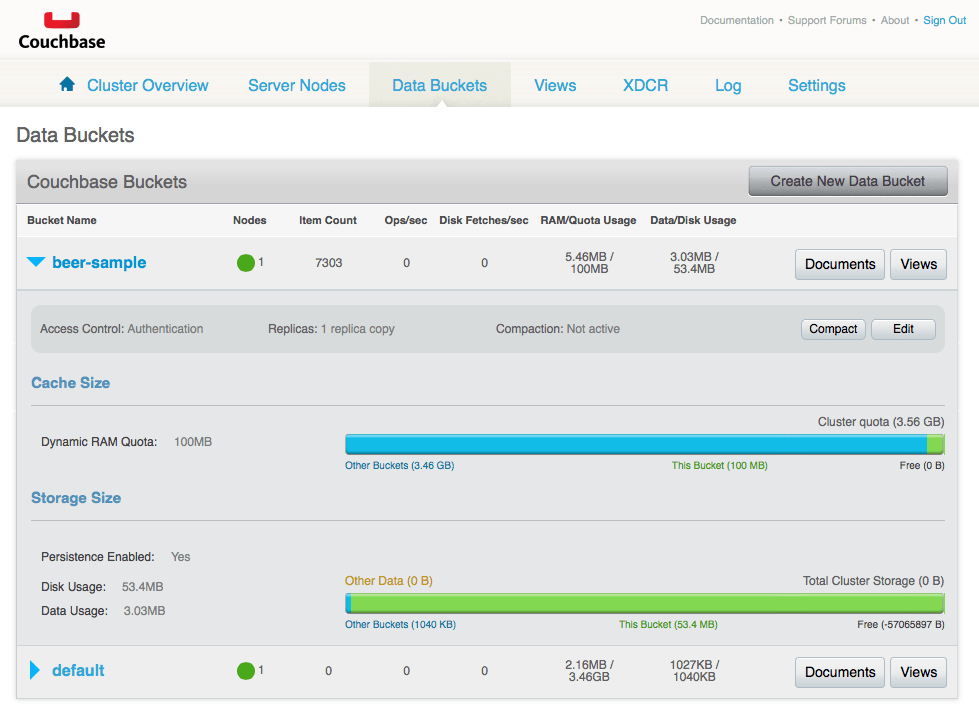Switch to the Views tab
Screen dimensions: 979x710
click(x=555, y=86)
